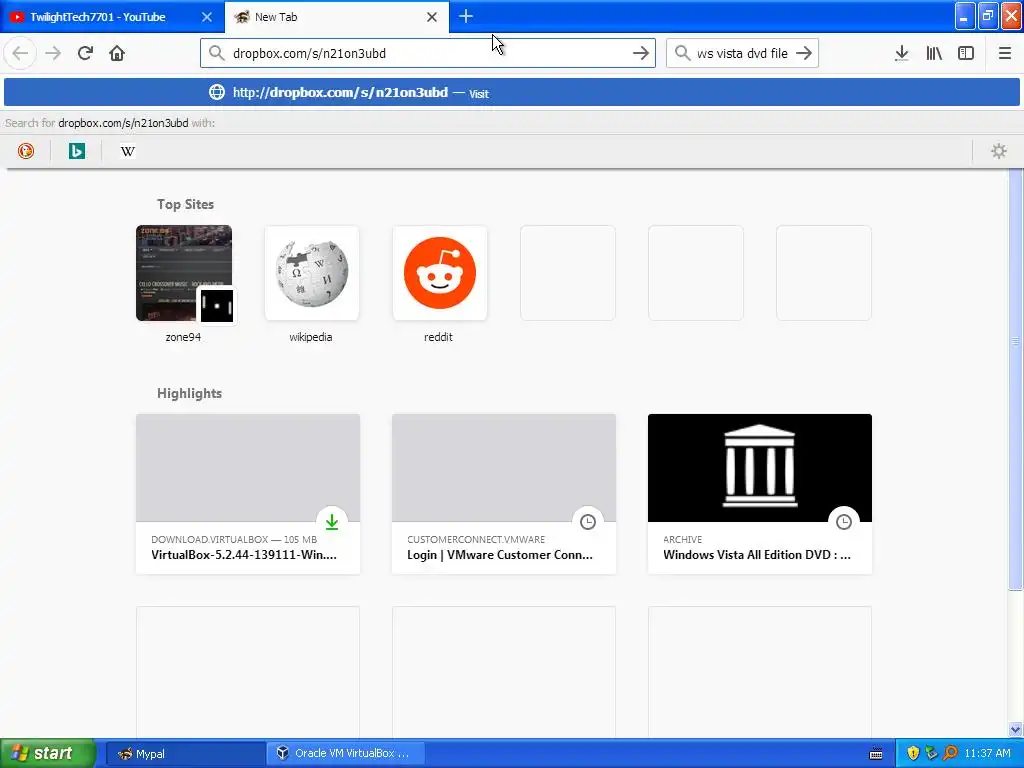Open the Library toolbar icon
The width and height of the screenshot is (1024, 768).
[x=934, y=53]
